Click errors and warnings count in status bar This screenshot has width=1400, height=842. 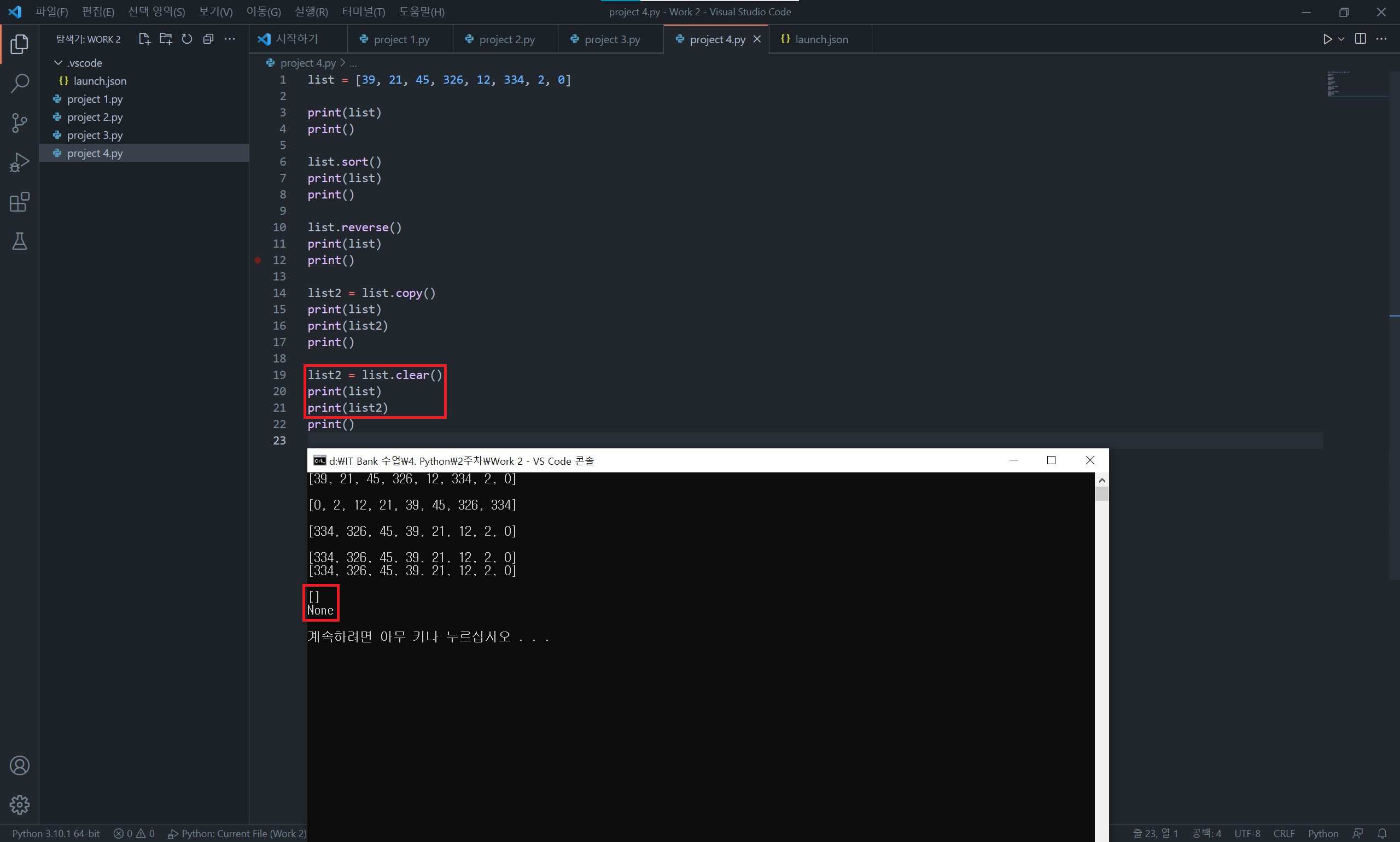[x=134, y=833]
